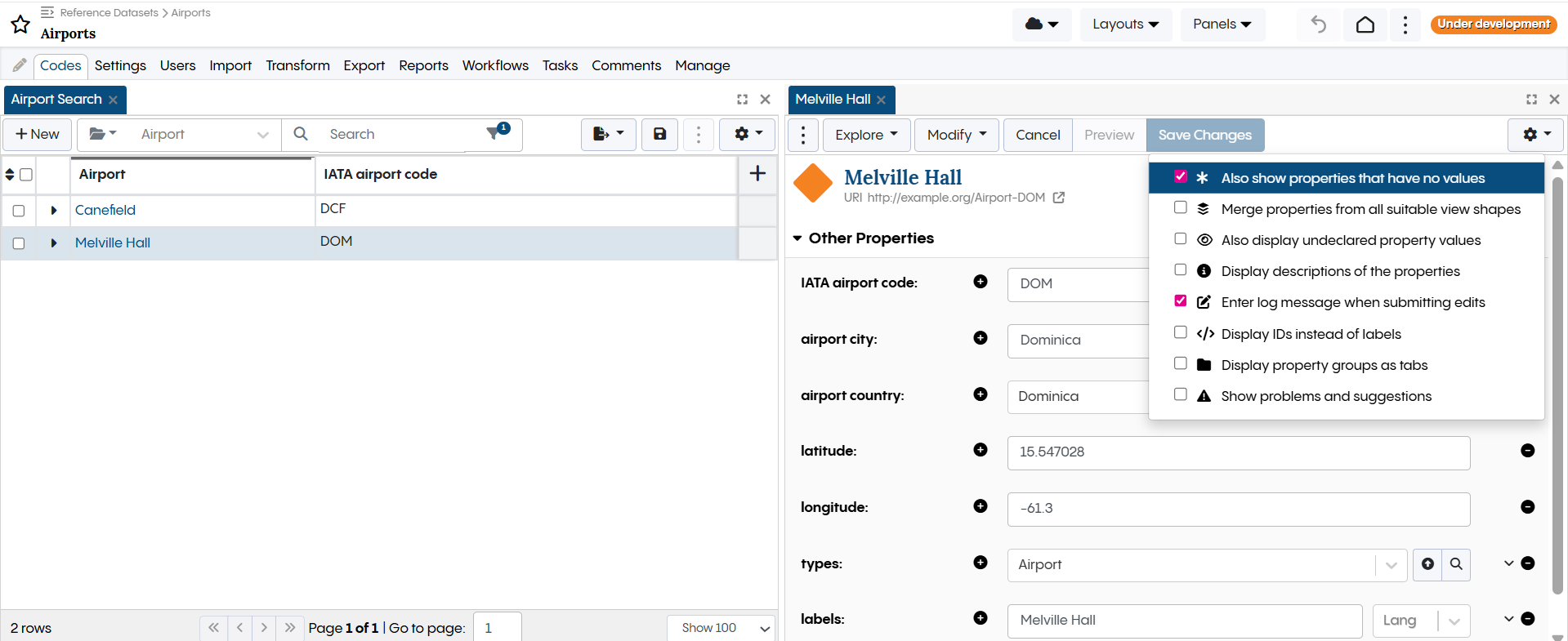Click the favorite star icon beside Airports

pos(20,24)
